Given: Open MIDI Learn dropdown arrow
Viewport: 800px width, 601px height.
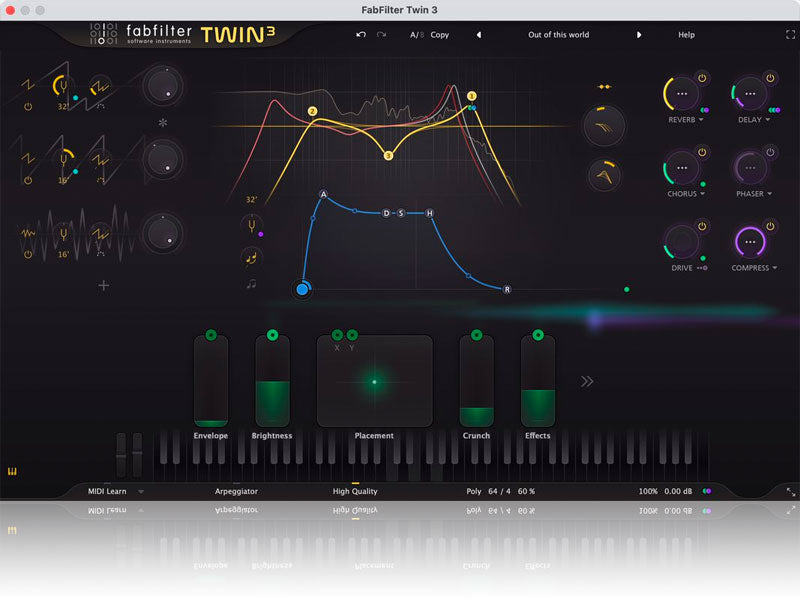Looking at the screenshot, I should pos(141,492).
